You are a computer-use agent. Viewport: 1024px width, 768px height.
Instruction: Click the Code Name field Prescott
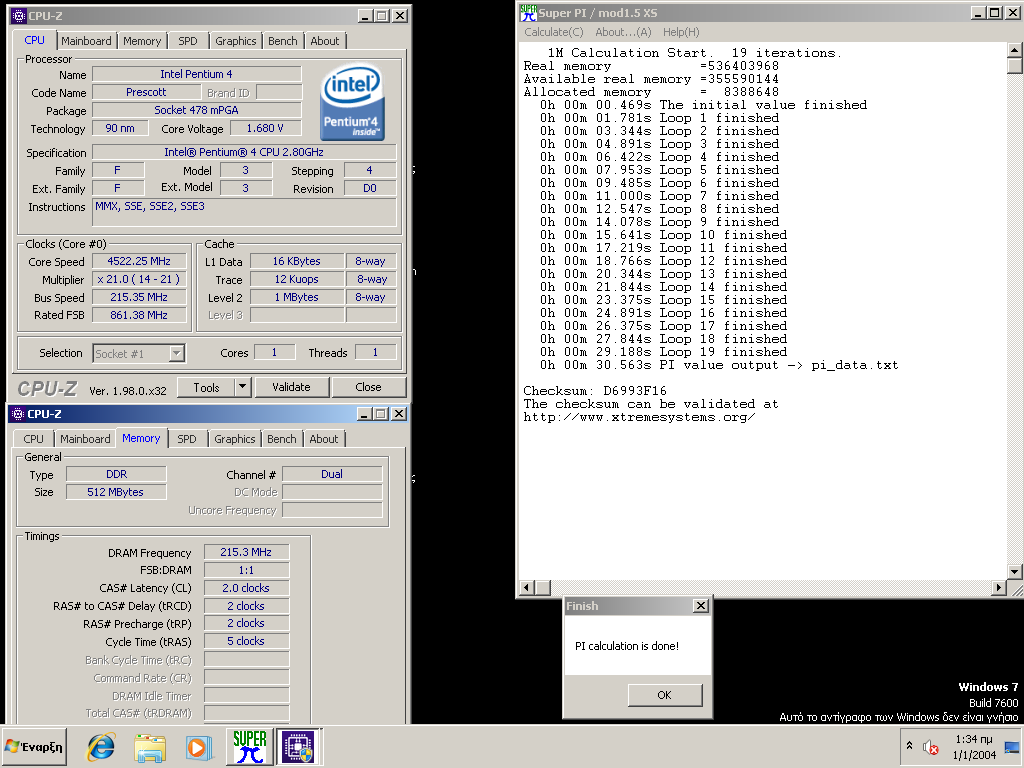click(x=146, y=92)
